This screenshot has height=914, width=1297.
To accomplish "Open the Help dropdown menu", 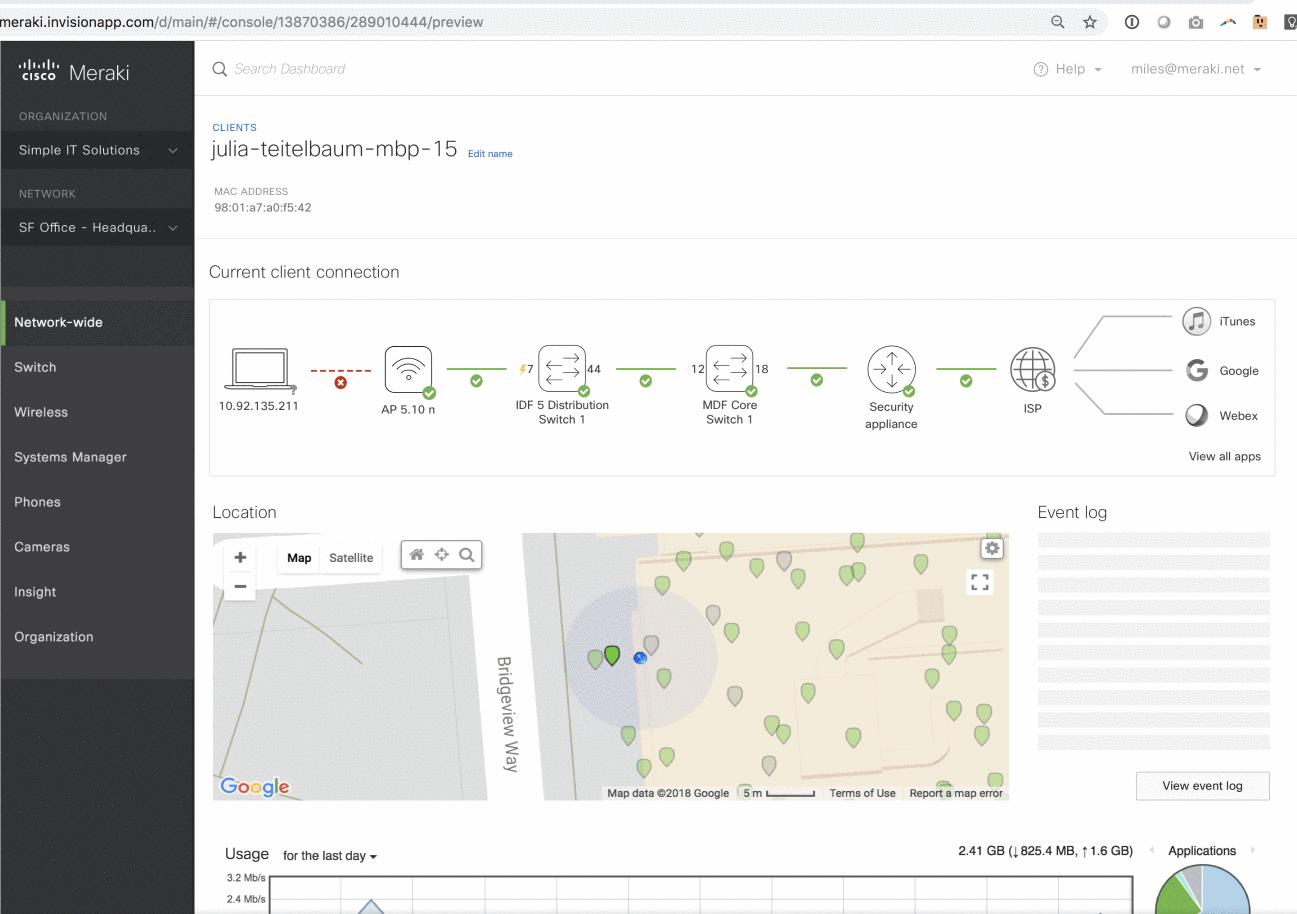I will click(x=1068, y=69).
